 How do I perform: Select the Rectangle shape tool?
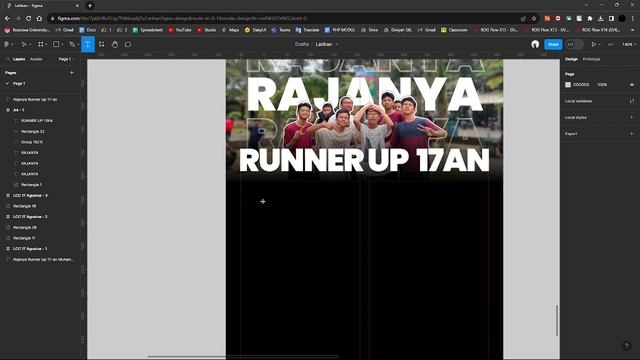point(56,44)
